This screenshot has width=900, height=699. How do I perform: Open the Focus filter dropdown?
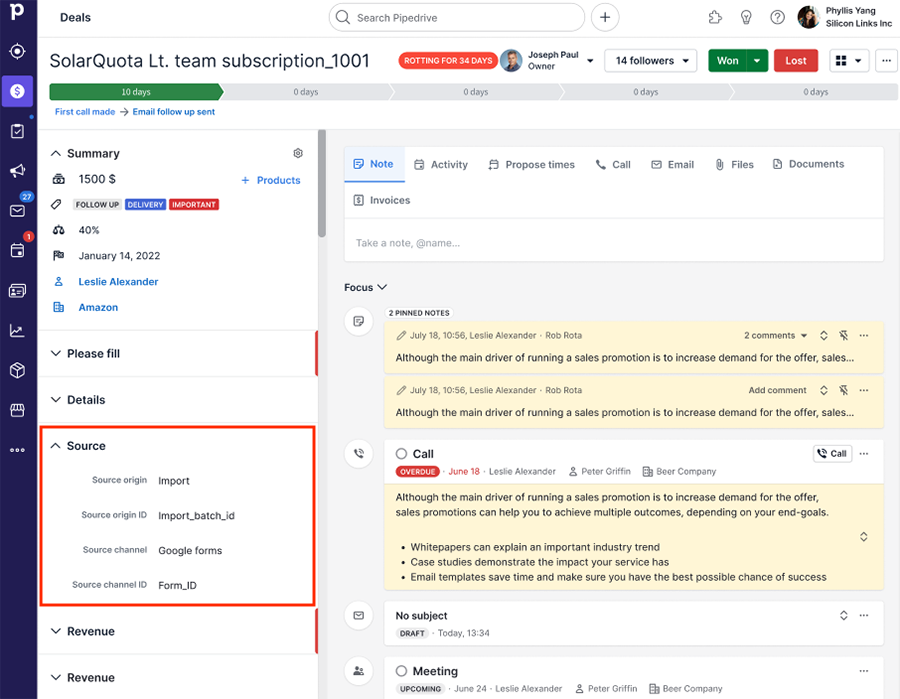pyautogui.click(x=365, y=287)
